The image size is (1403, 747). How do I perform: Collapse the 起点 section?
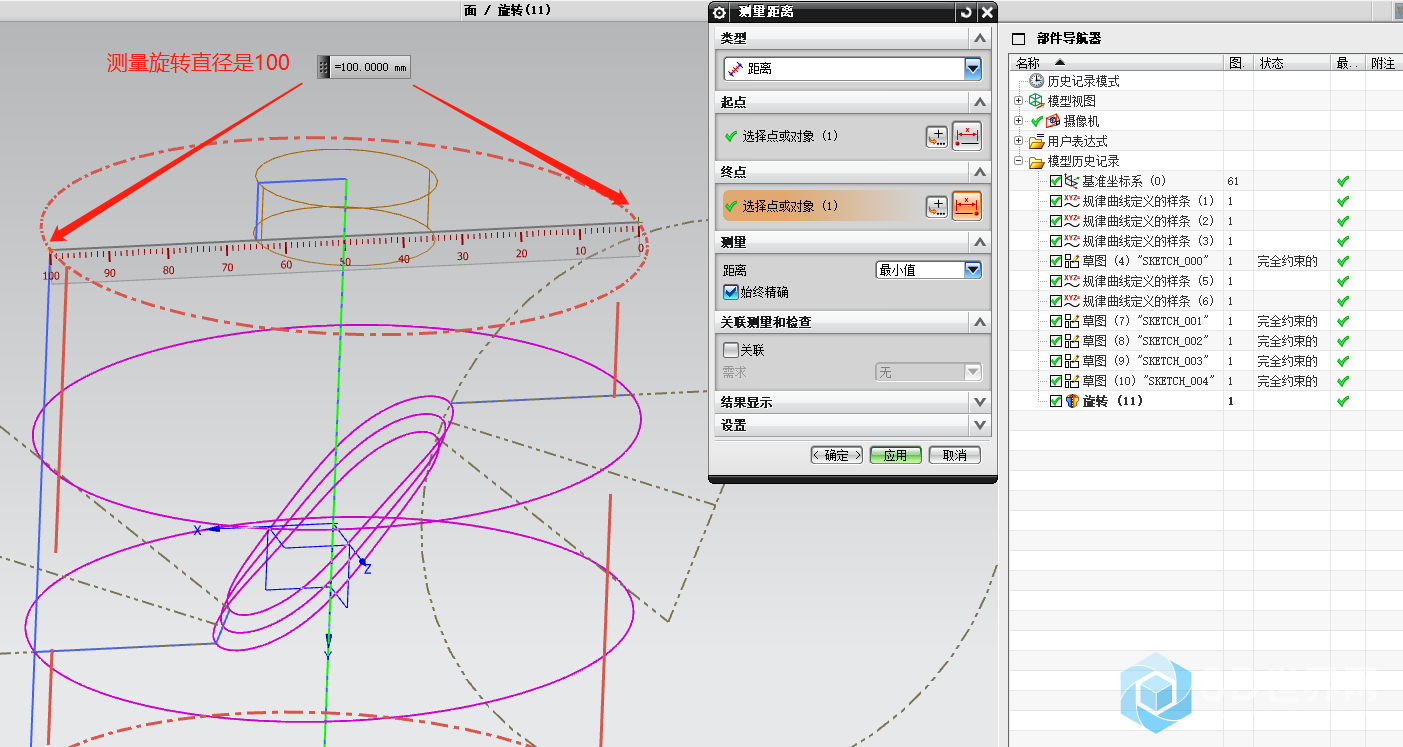[979, 102]
